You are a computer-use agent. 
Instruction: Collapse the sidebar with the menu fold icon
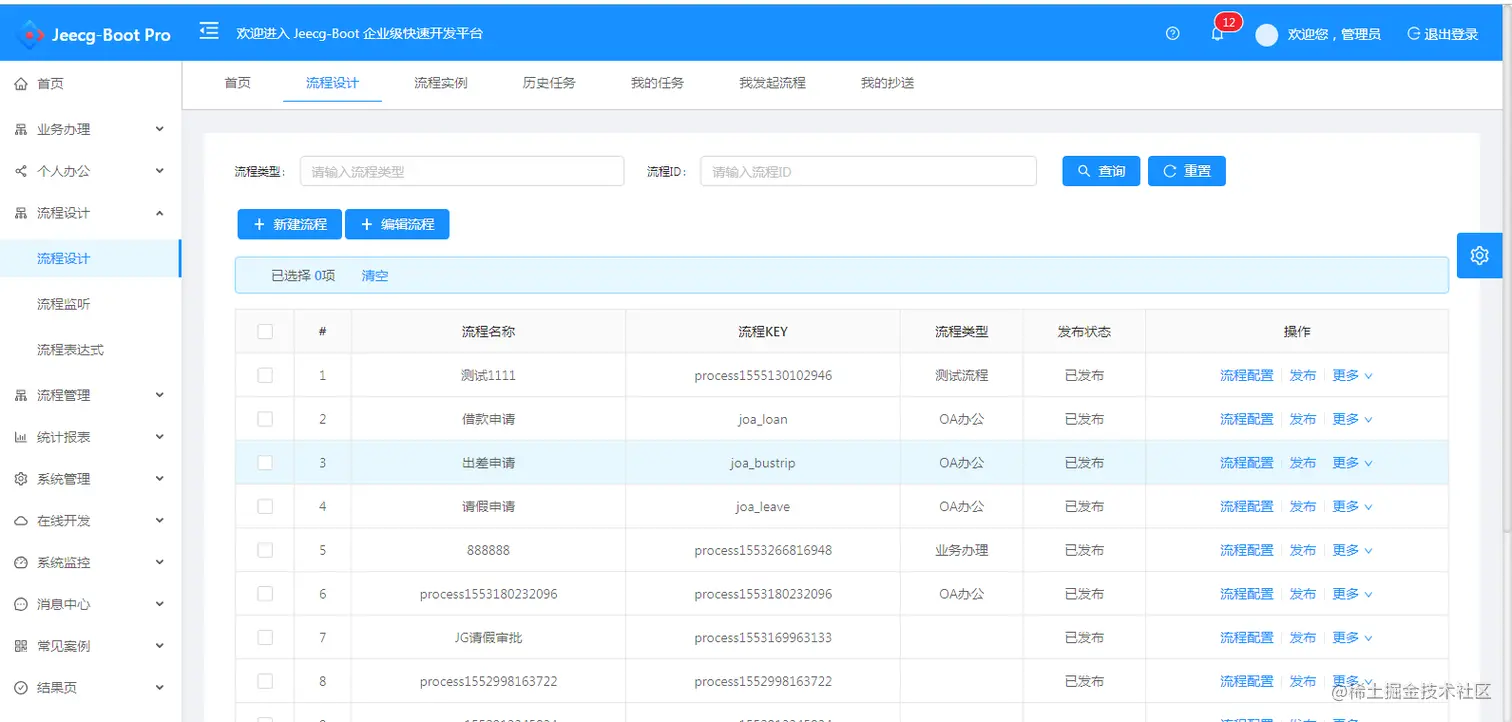(x=209, y=31)
